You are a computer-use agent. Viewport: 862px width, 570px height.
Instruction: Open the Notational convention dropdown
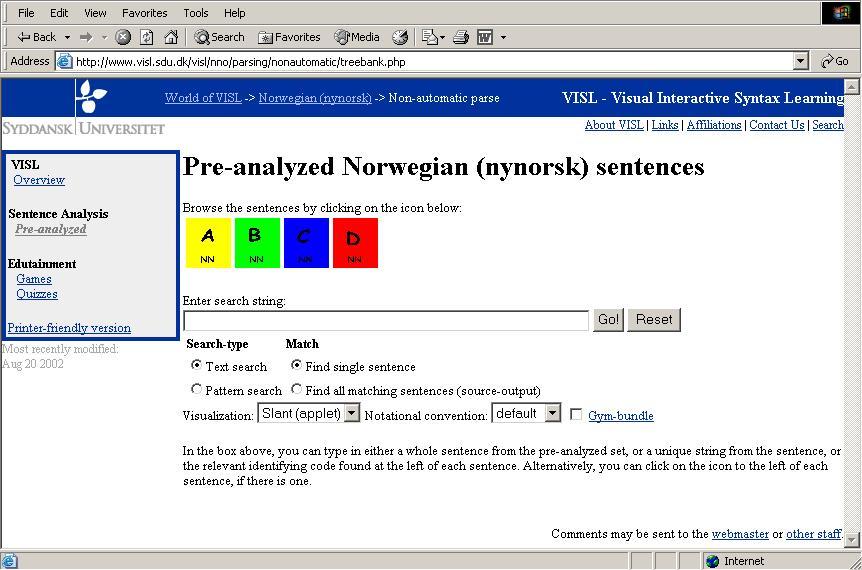552,413
